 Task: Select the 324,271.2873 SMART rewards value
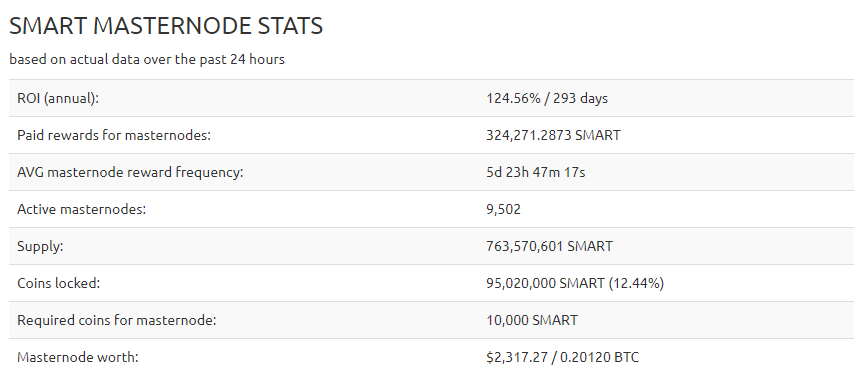click(x=553, y=136)
